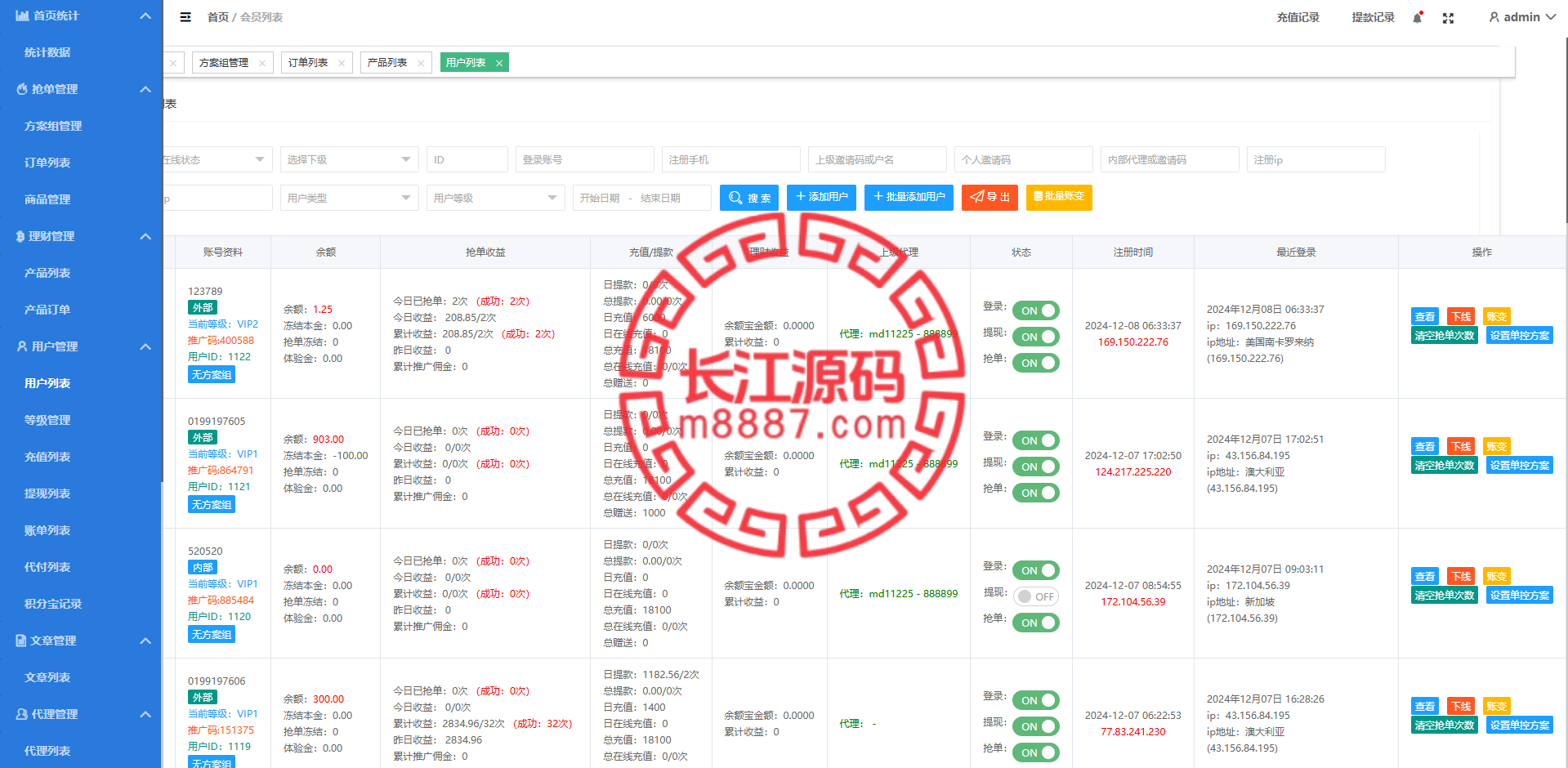Click the 用户管理 person icon
Image resolution: width=1568 pixels, height=768 pixels.
click(22, 346)
